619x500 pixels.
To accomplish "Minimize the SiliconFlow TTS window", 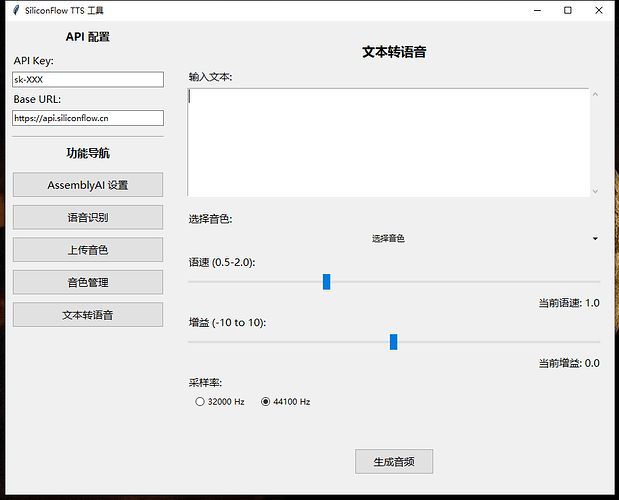I will pos(537,11).
